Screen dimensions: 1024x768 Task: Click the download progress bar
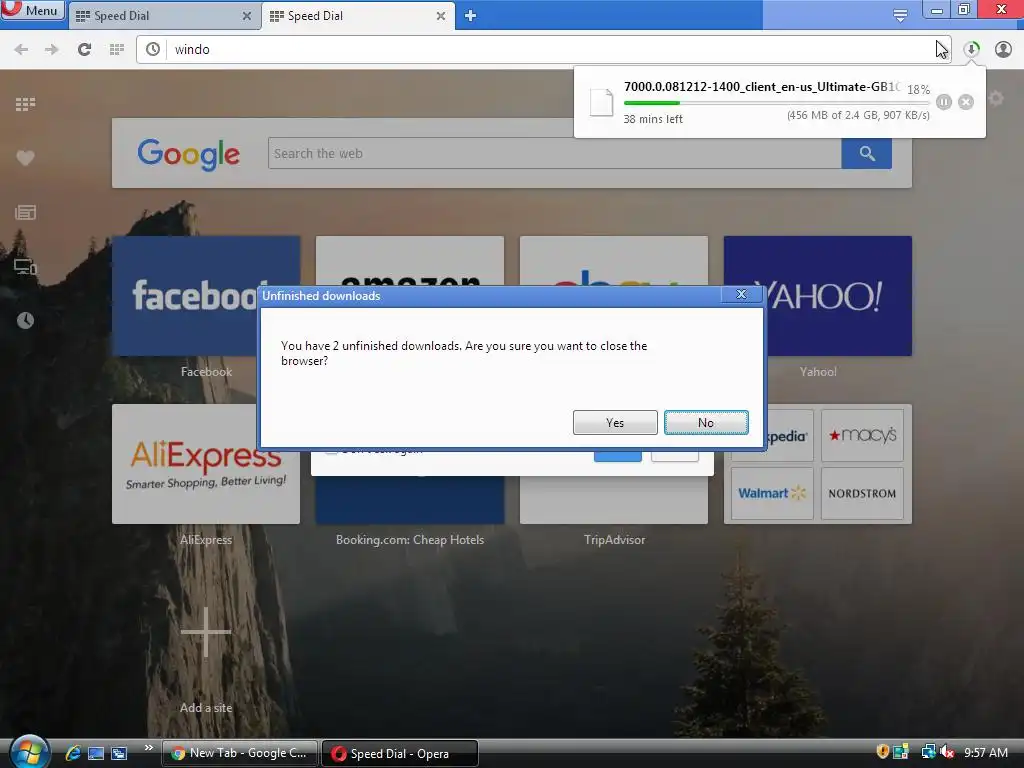coord(776,103)
